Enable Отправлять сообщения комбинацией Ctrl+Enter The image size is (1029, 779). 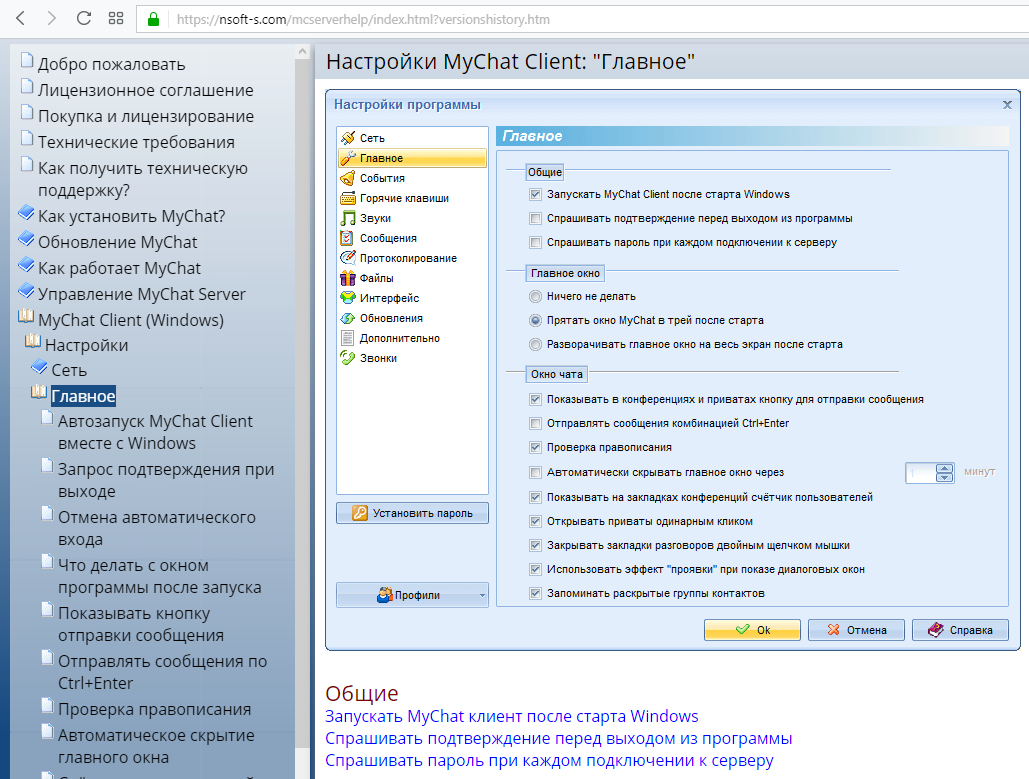tap(536, 423)
